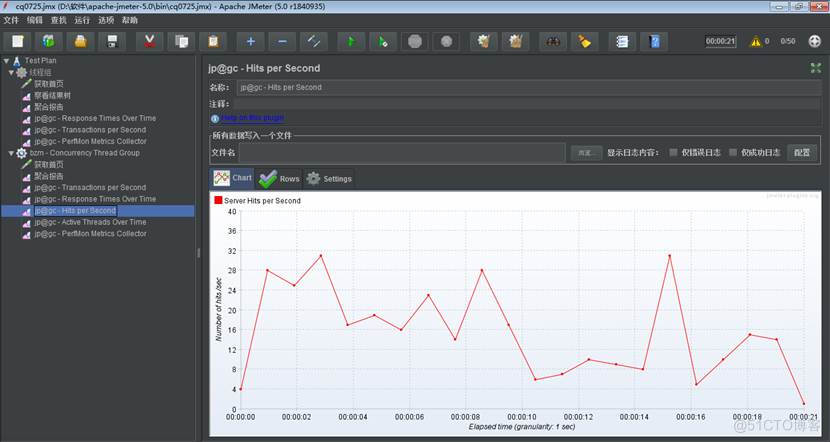The image size is (830, 442).
Task: Enable the 仅错误日志 checkbox
Action: tap(674, 153)
